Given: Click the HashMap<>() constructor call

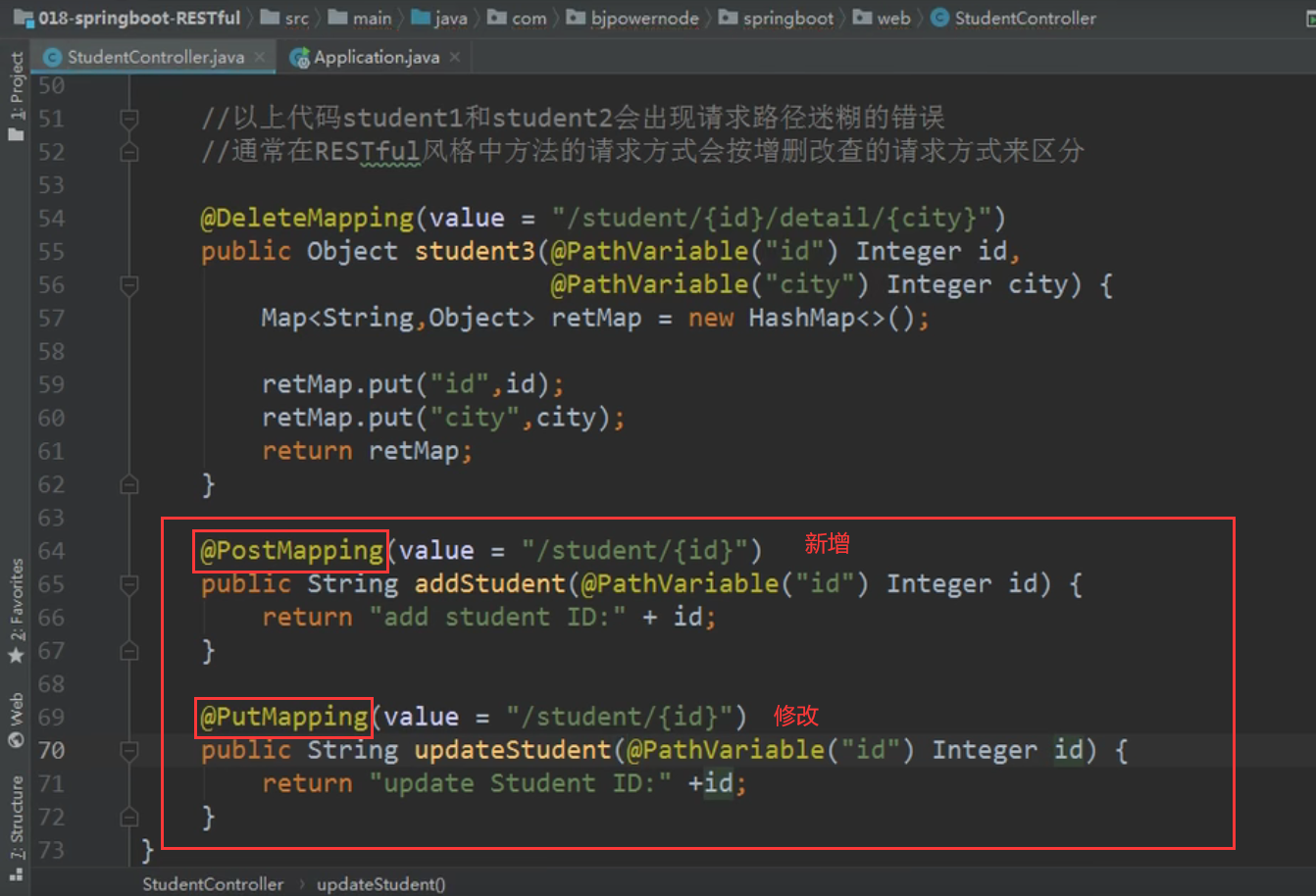Looking at the screenshot, I should pos(832,318).
